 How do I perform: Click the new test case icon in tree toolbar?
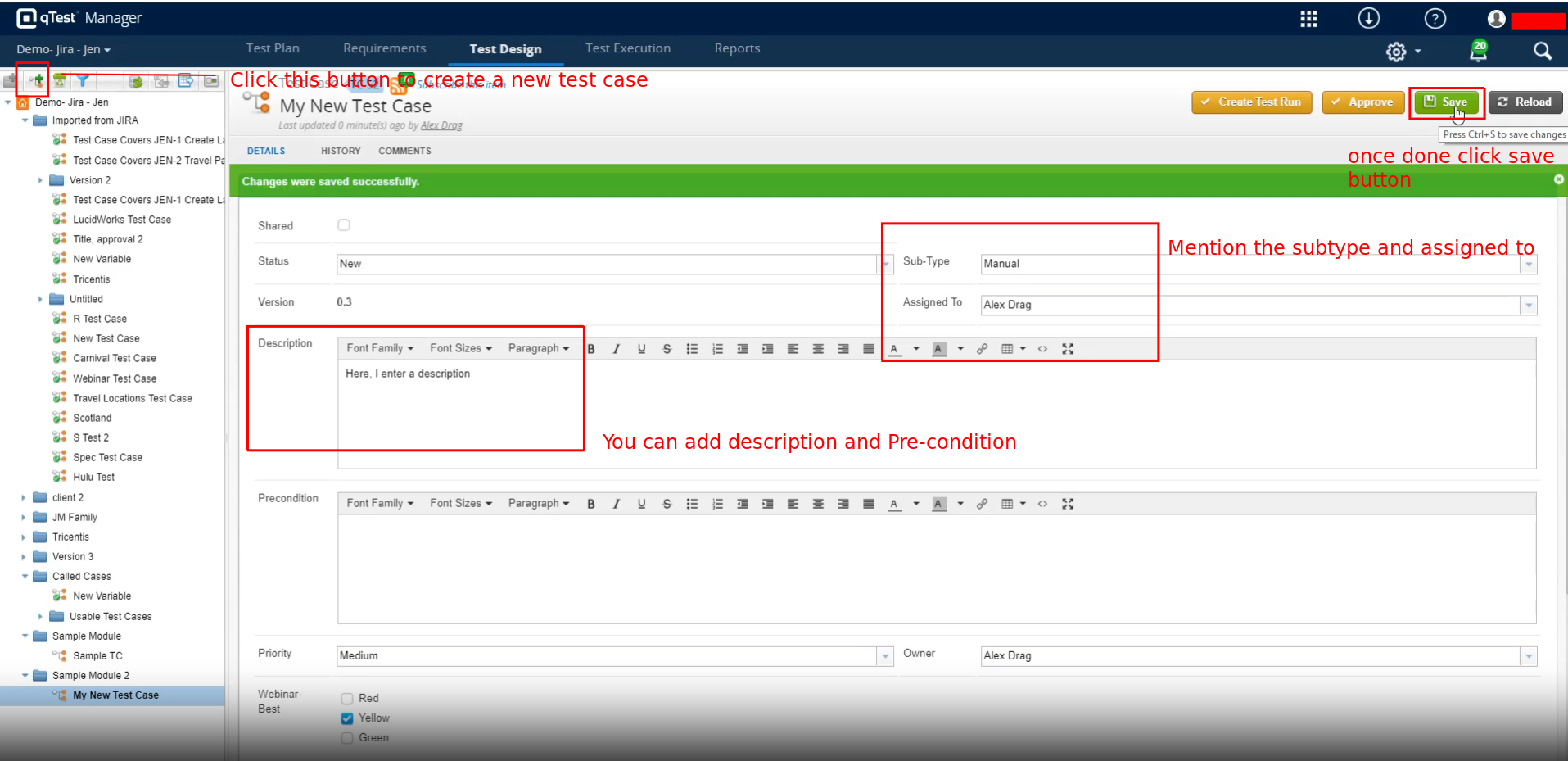[37, 80]
